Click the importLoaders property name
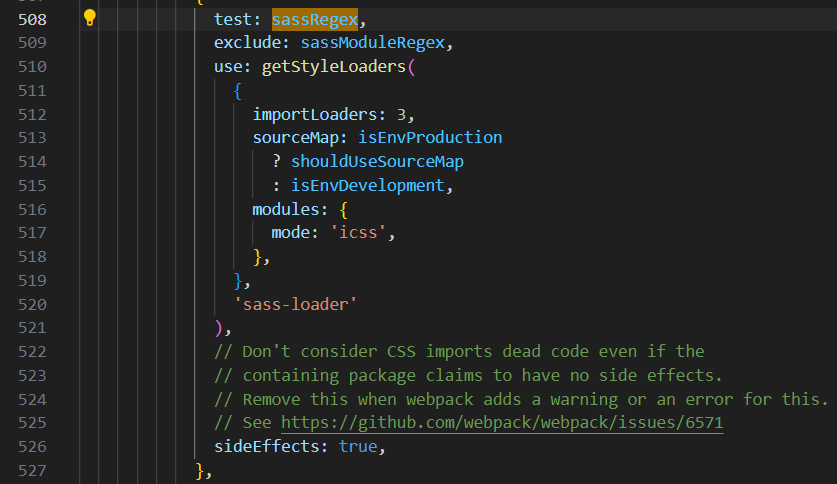 click(315, 114)
